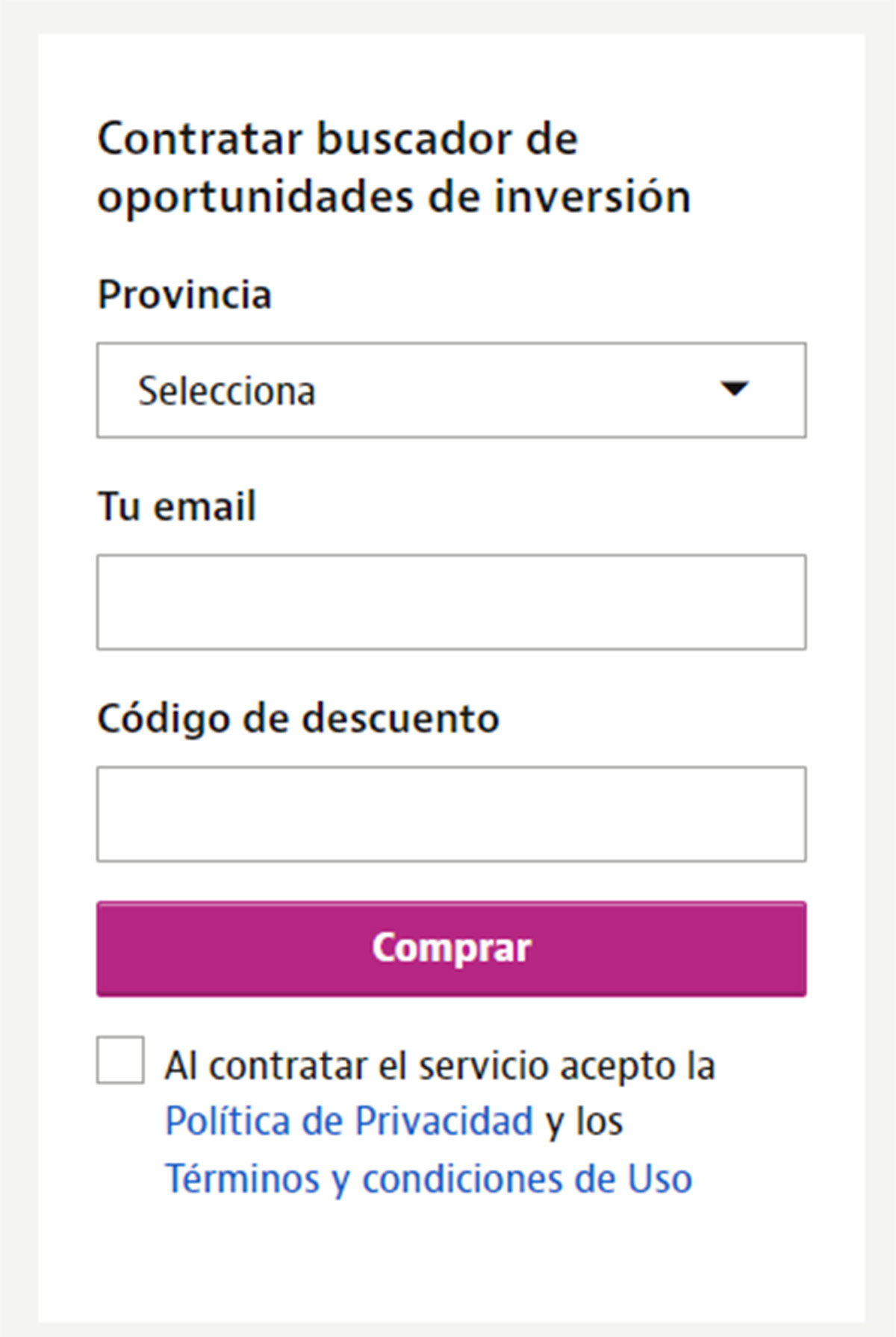Open Términos y condiciones de Uso link

(429, 1179)
